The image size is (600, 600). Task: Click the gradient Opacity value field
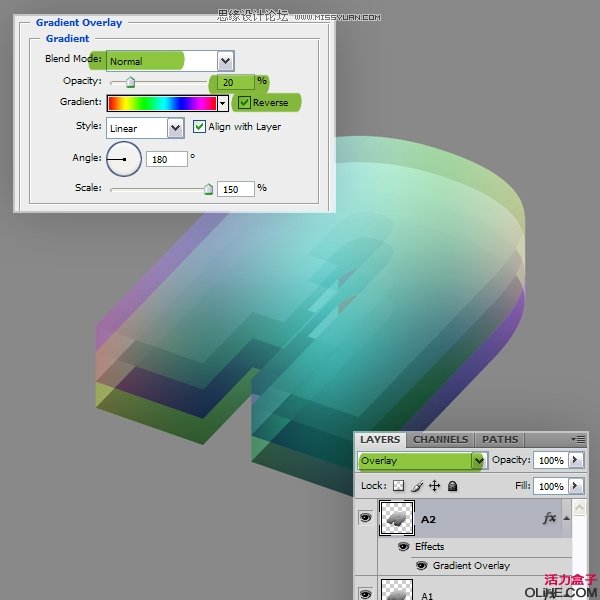[x=236, y=82]
